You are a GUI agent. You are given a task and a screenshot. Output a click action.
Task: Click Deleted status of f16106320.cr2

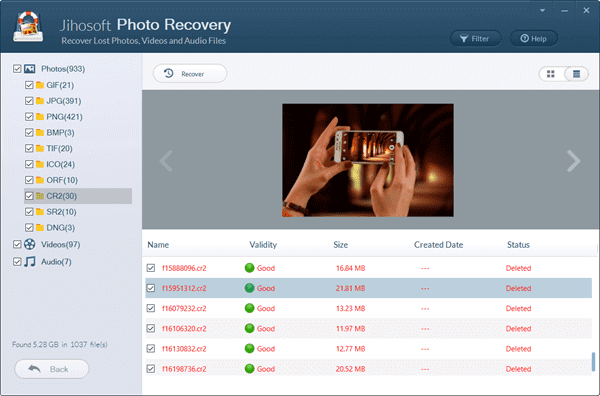[518, 328]
